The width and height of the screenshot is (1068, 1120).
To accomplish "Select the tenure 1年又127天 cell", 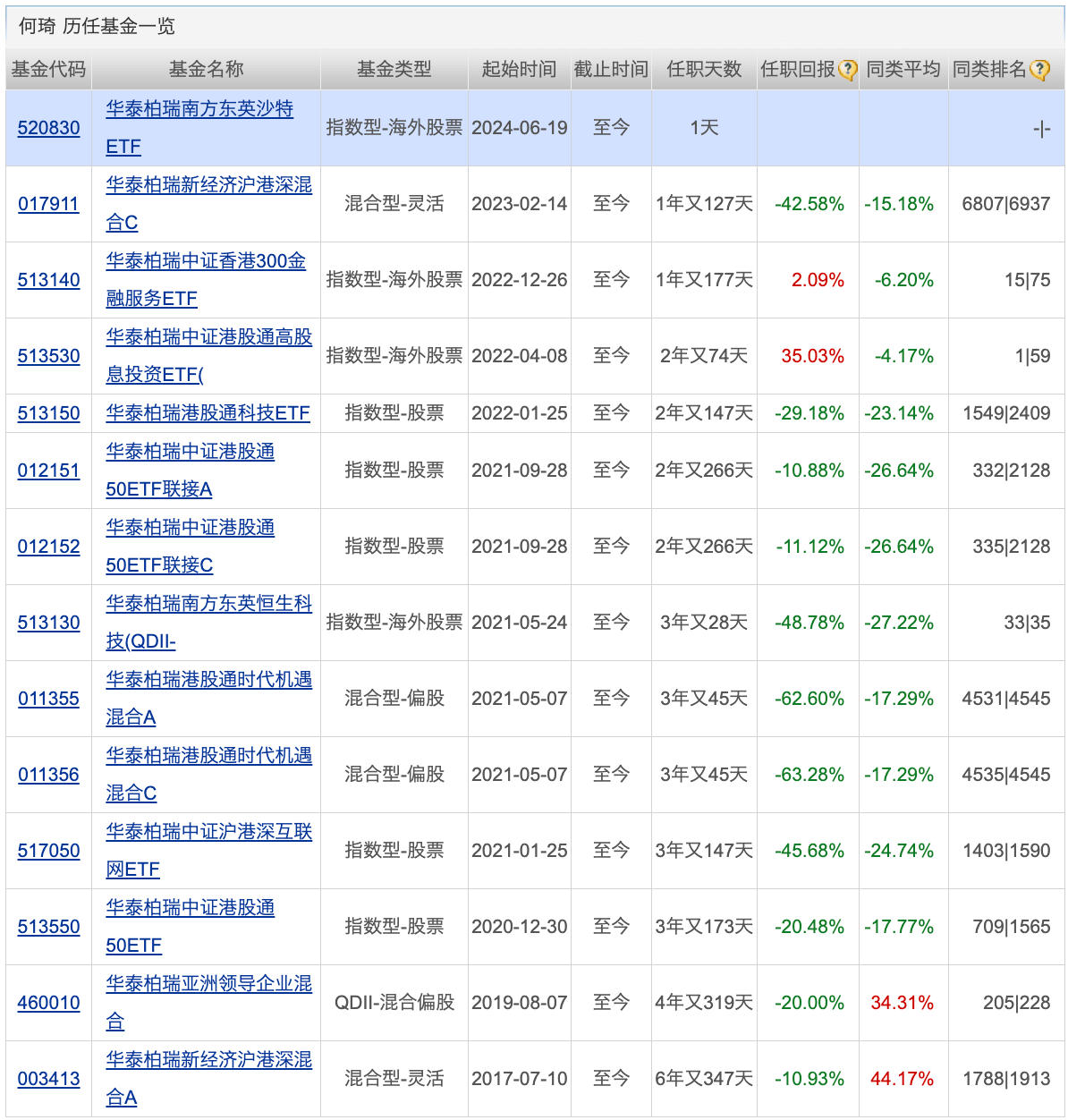I will pos(704,204).
